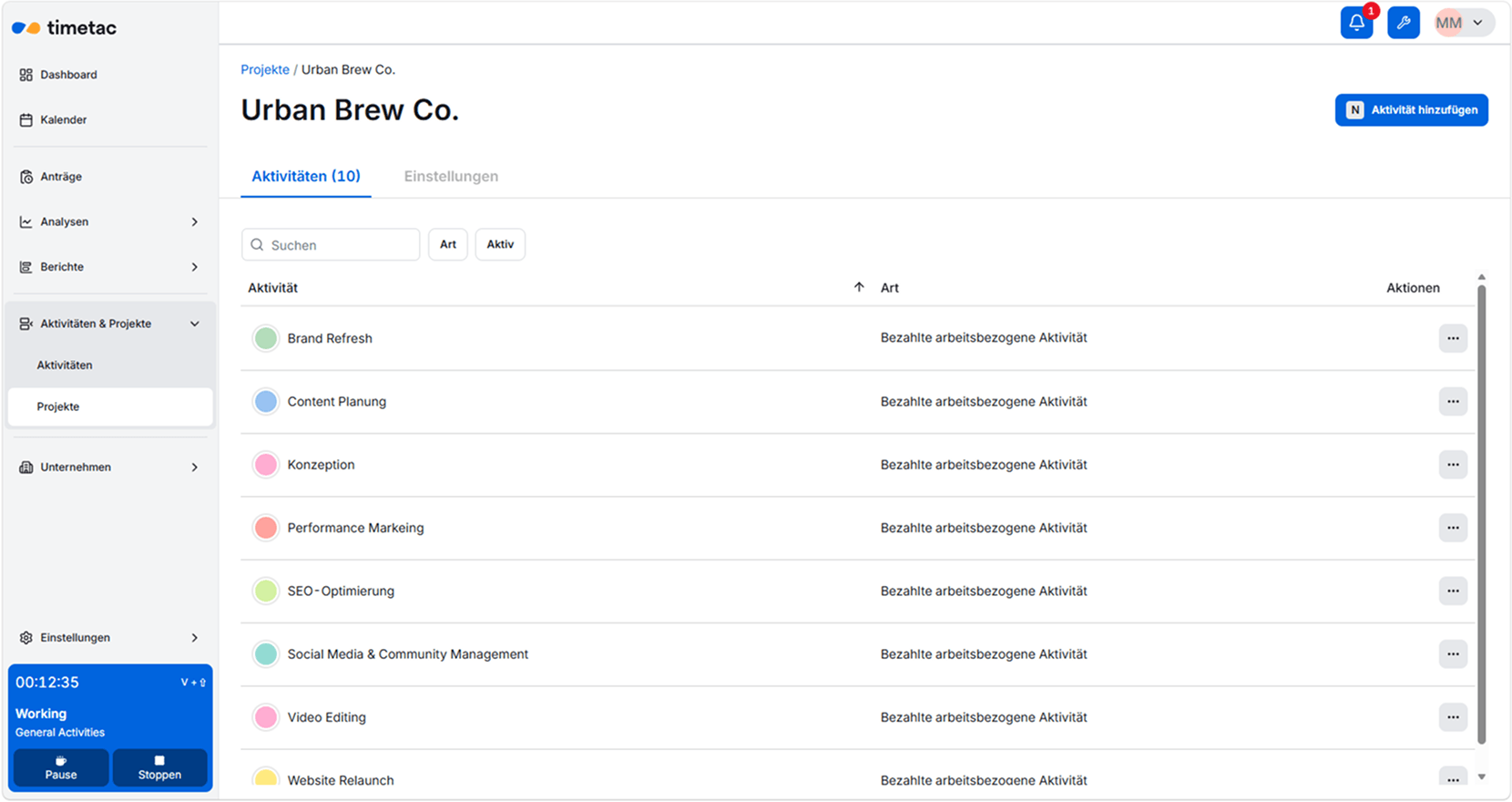The image size is (1512, 802).
Task: Select the Brand Refresh activity
Action: [x=330, y=338]
